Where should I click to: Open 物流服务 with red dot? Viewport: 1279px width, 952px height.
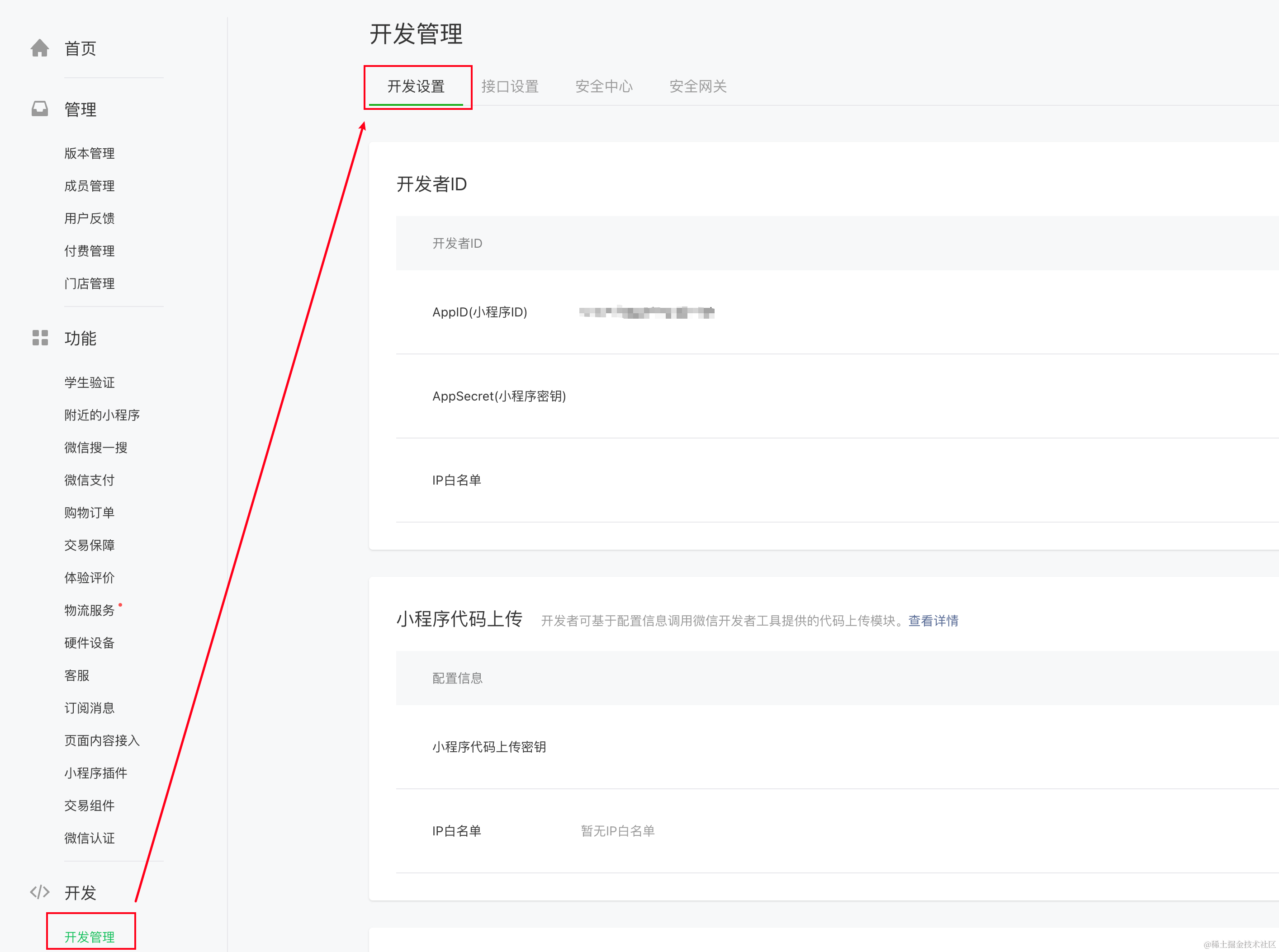coord(90,610)
